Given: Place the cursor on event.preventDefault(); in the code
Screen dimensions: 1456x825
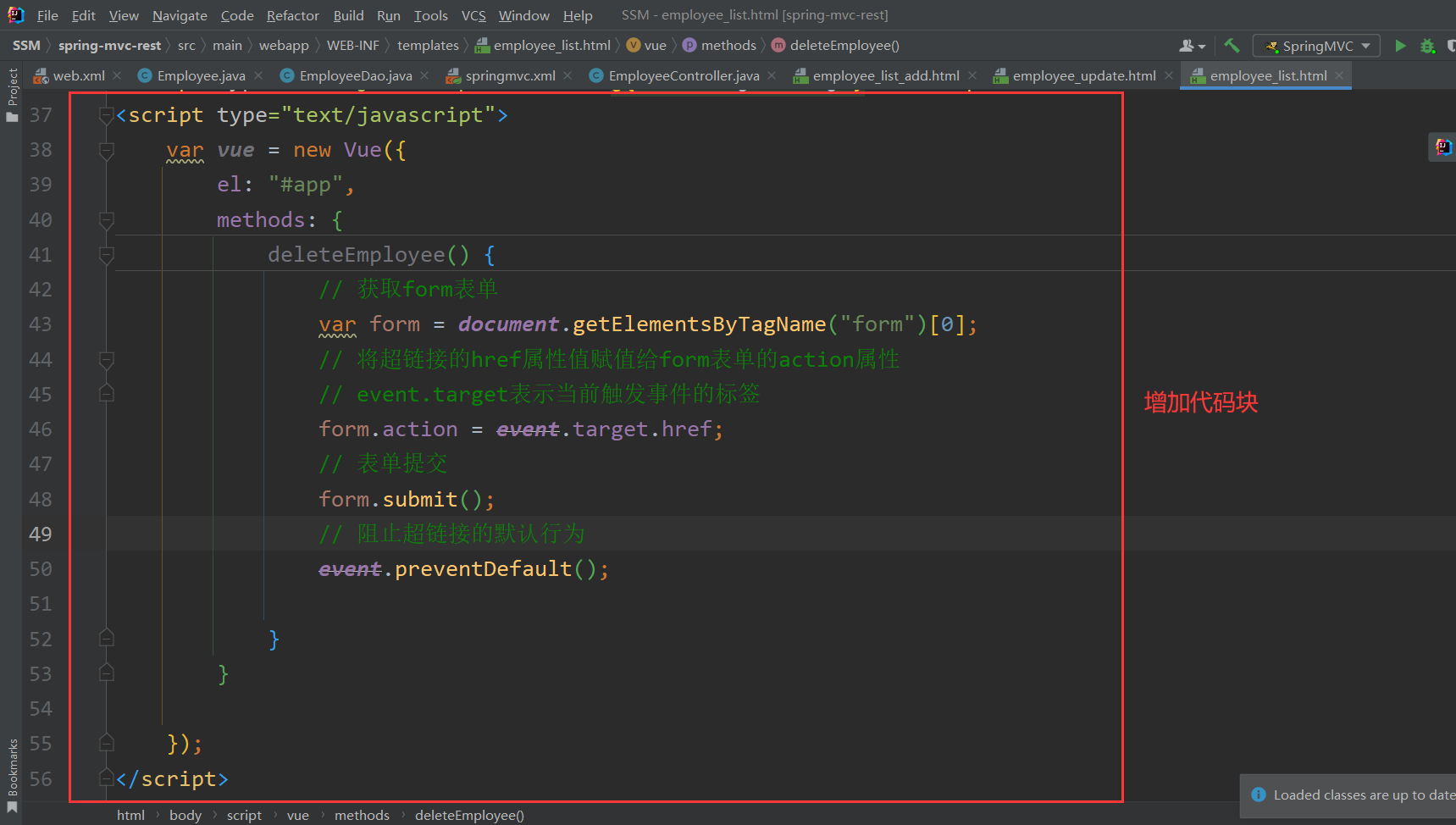Looking at the screenshot, I should point(463,569).
